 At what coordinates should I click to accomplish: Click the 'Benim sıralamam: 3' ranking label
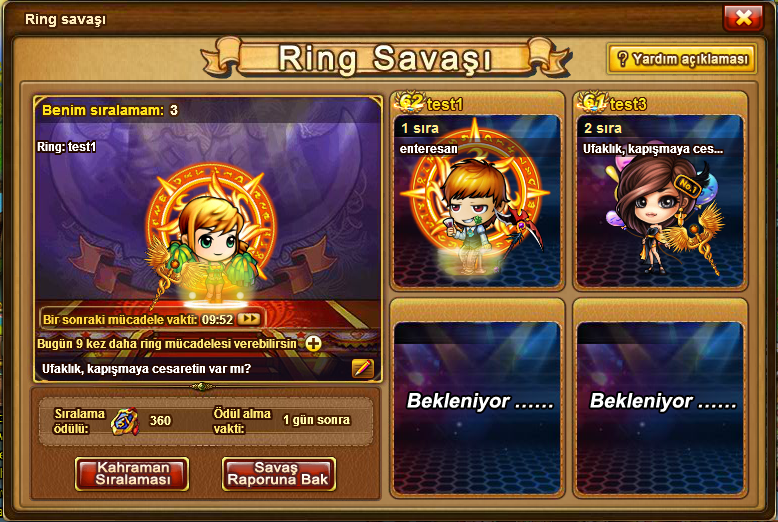click(110, 110)
